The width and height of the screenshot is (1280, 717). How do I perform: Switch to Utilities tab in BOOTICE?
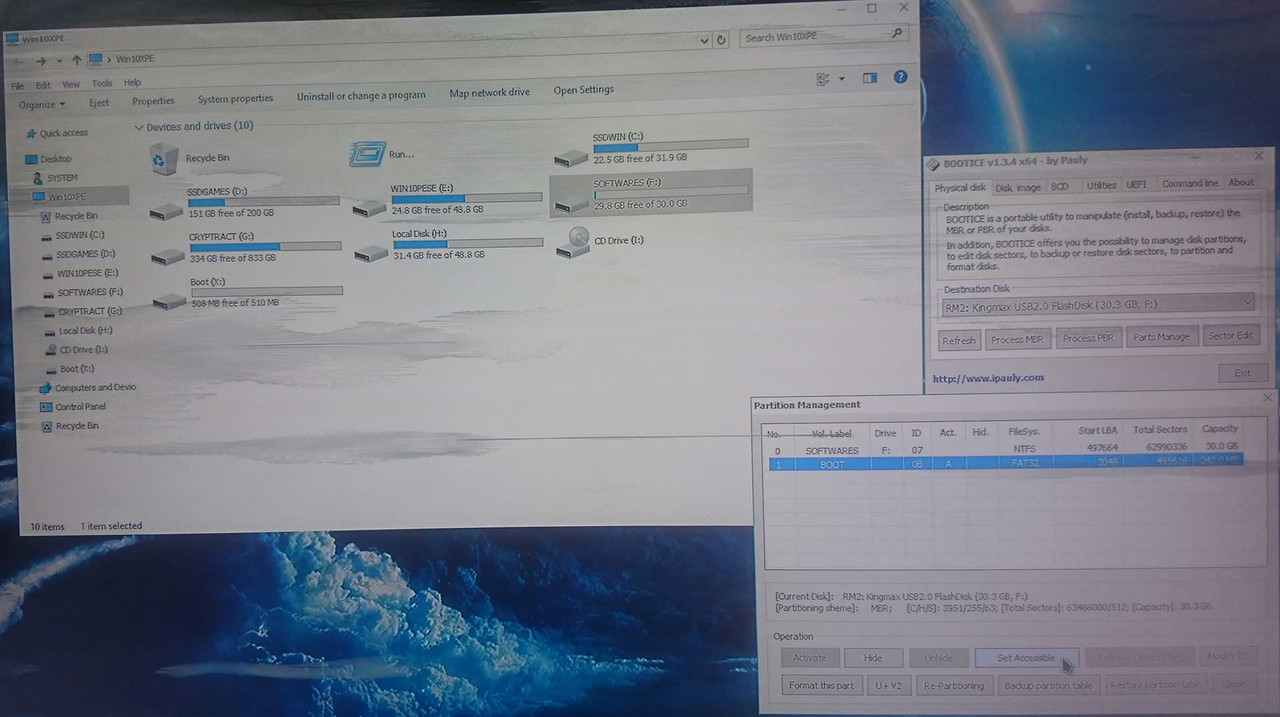(x=1101, y=185)
